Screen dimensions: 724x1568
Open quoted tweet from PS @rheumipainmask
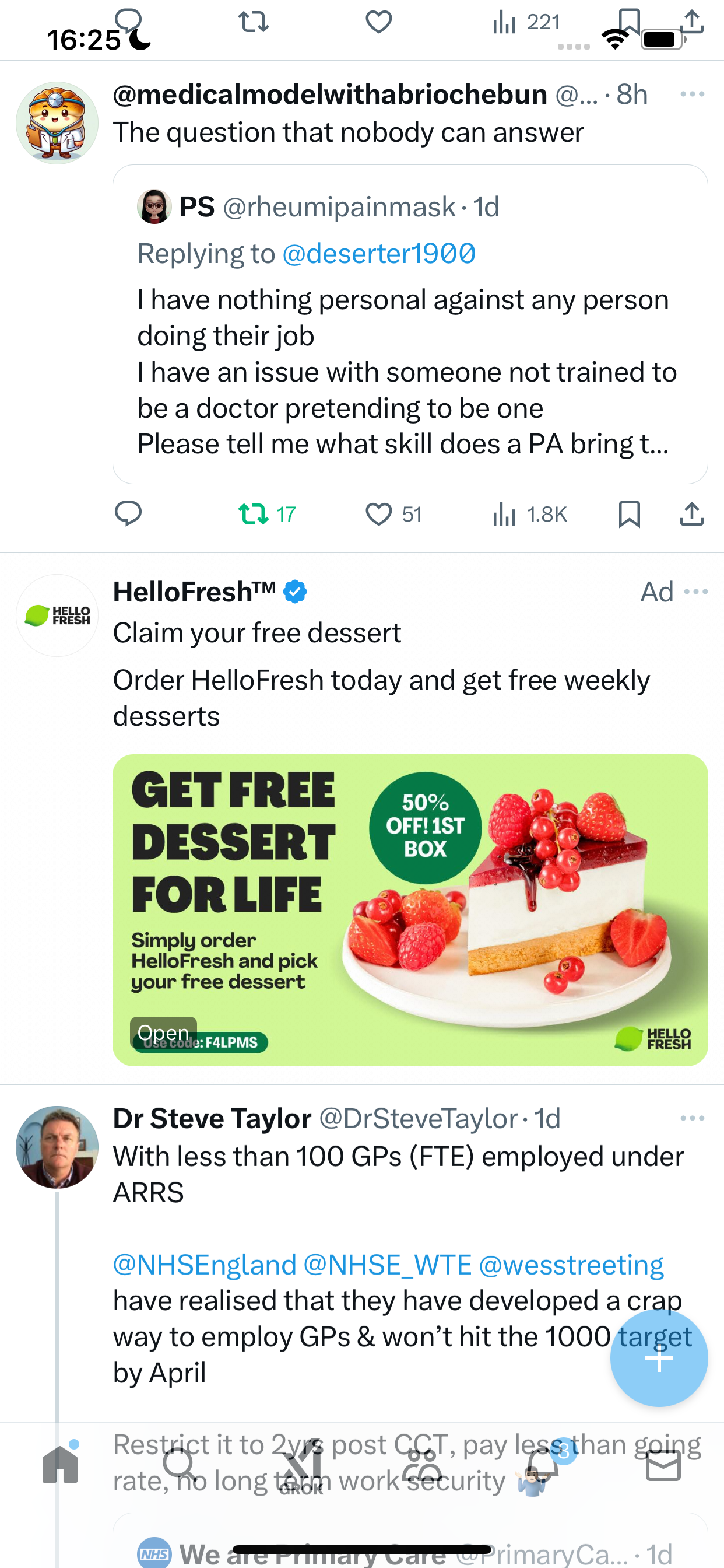410,324
